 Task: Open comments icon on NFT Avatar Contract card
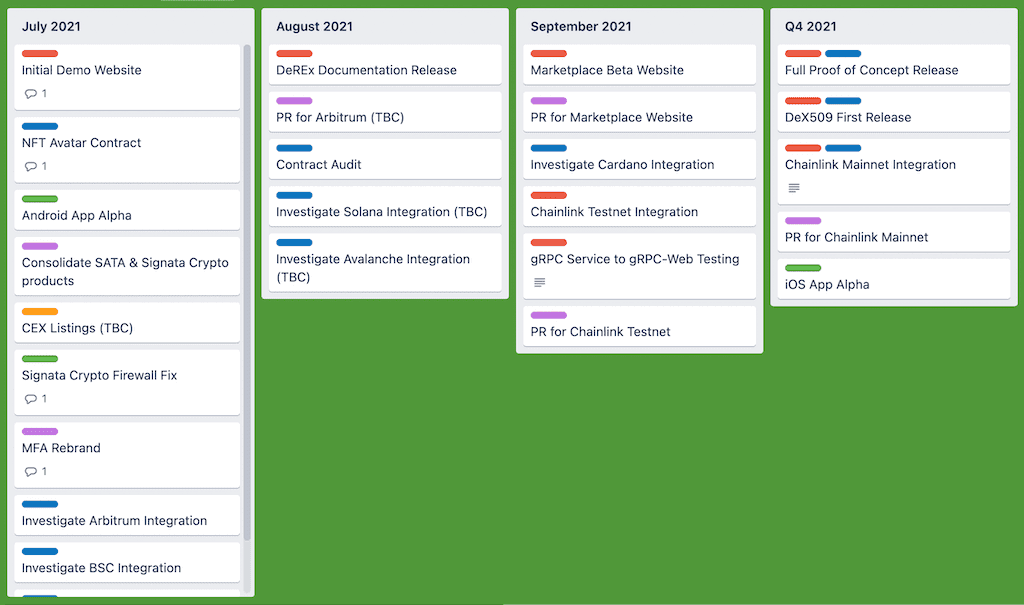[x=31, y=166]
